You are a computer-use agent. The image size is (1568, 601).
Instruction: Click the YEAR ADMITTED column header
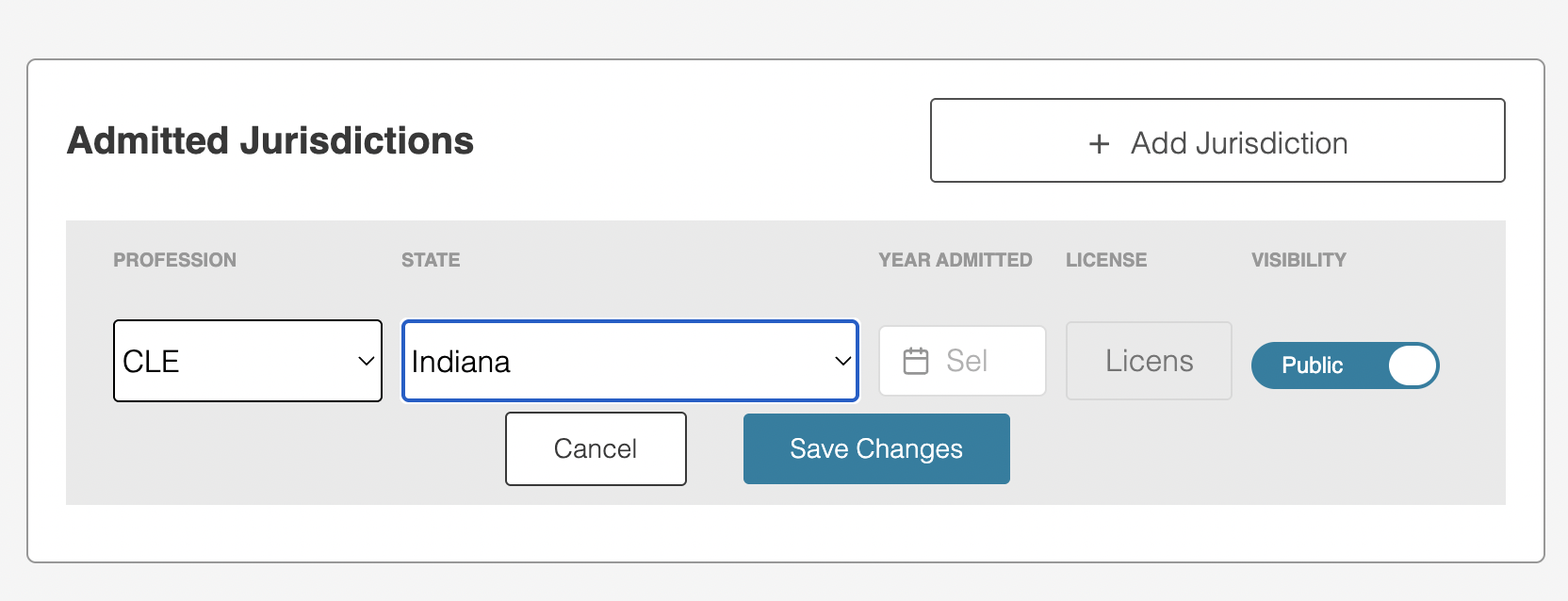pos(955,260)
